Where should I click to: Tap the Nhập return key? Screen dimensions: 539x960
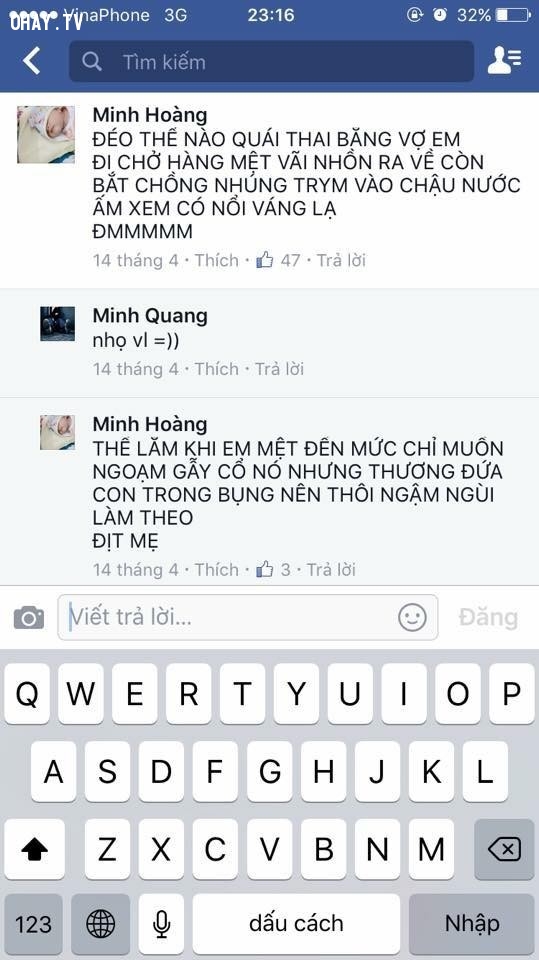pos(472,923)
